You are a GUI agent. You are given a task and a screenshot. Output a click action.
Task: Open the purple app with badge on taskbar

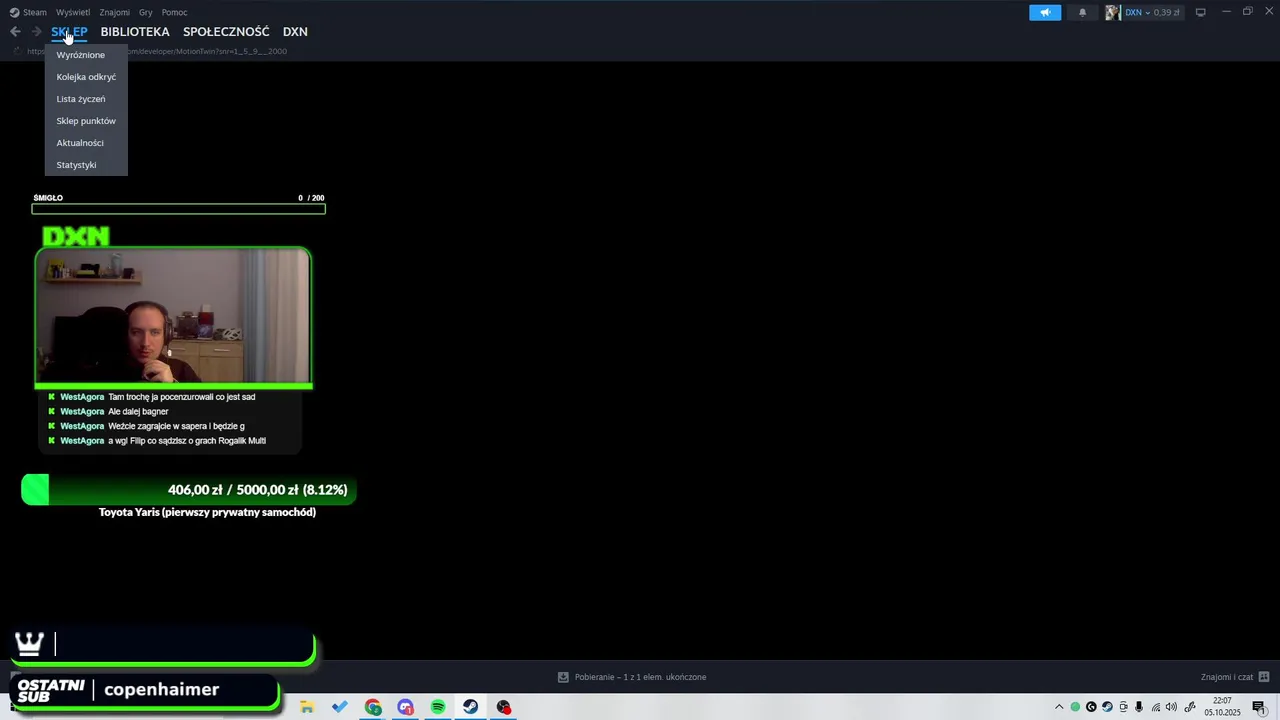pos(405,707)
